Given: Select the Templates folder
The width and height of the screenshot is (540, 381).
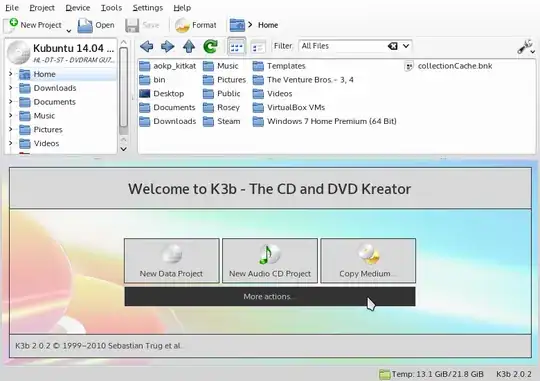Looking at the screenshot, I should click(279, 66).
